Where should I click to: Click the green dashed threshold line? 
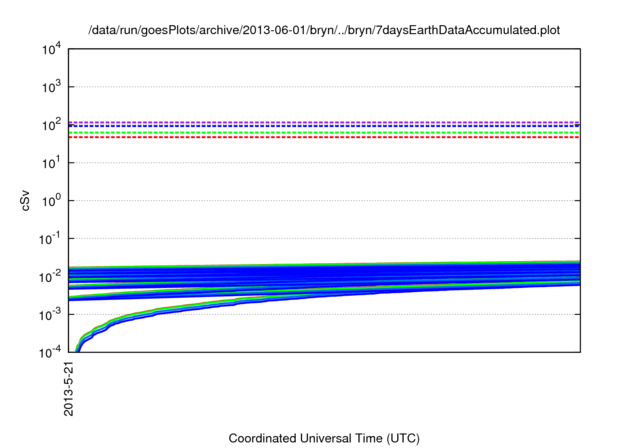point(324,133)
